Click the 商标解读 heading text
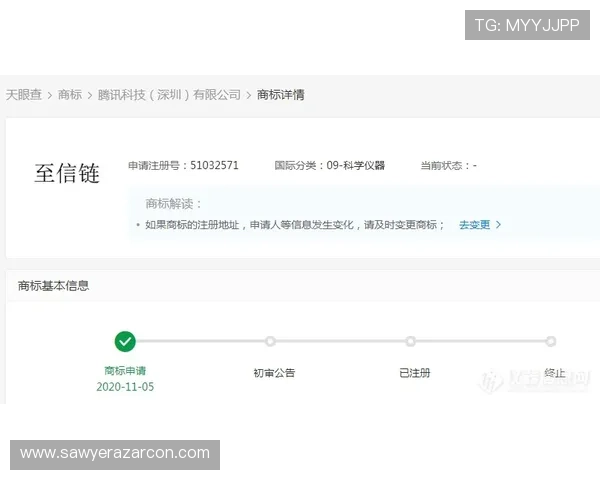The height and width of the screenshot is (480, 600). tap(173, 204)
